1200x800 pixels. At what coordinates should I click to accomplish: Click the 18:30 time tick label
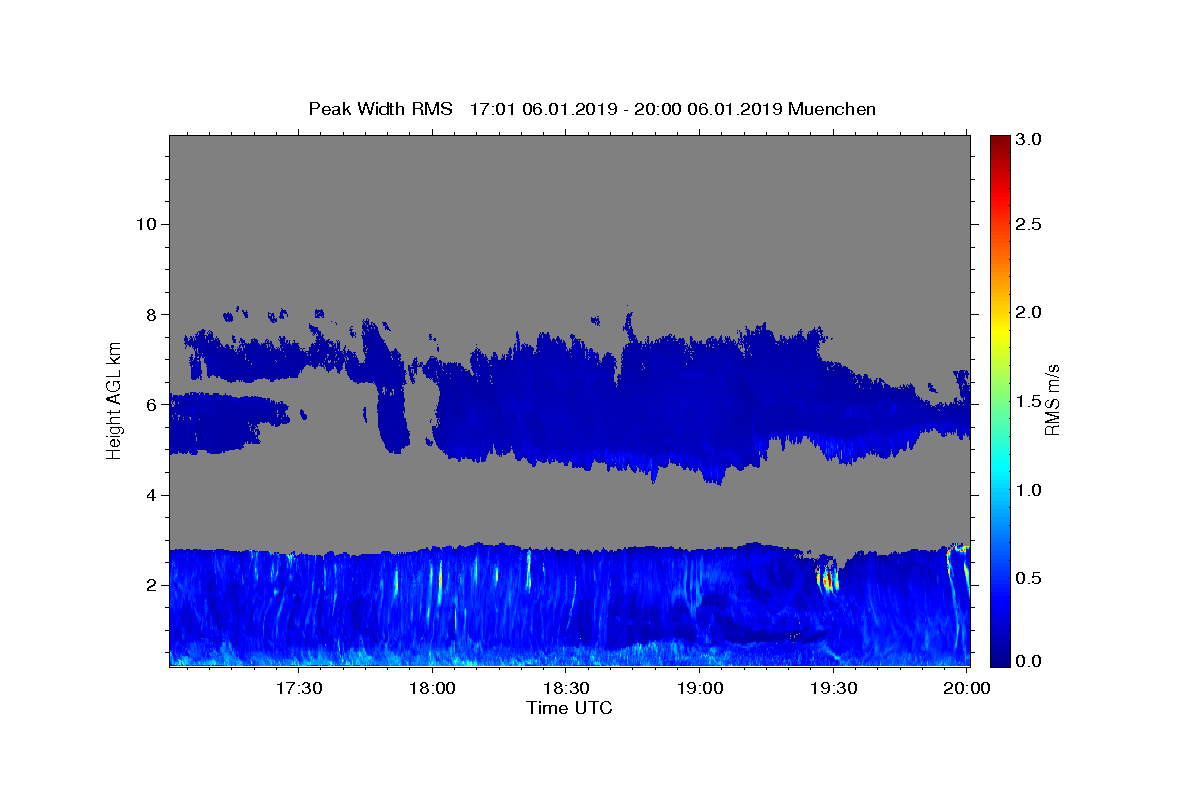pyautogui.click(x=565, y=688)
